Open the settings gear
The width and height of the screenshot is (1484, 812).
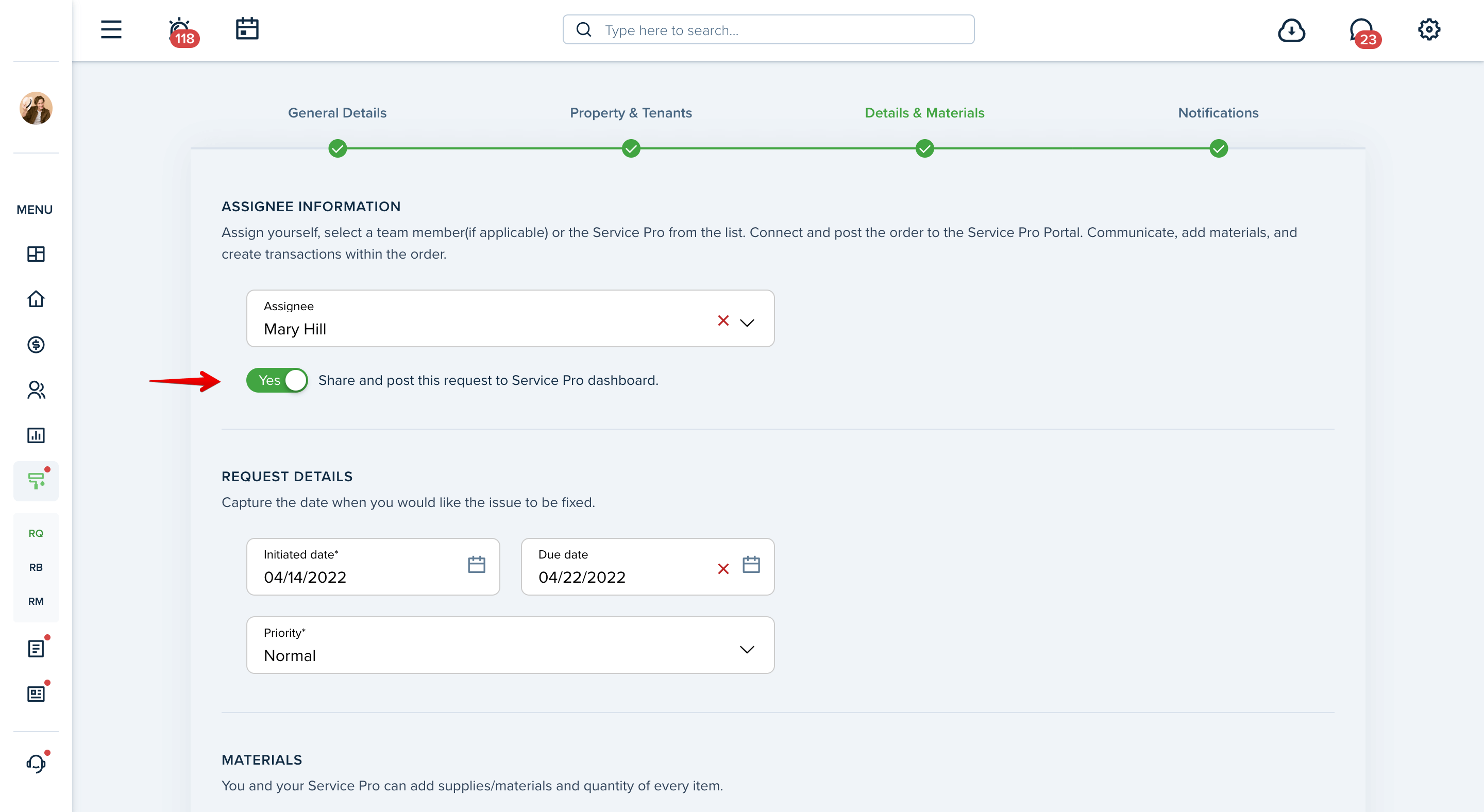pos(1429,29)
